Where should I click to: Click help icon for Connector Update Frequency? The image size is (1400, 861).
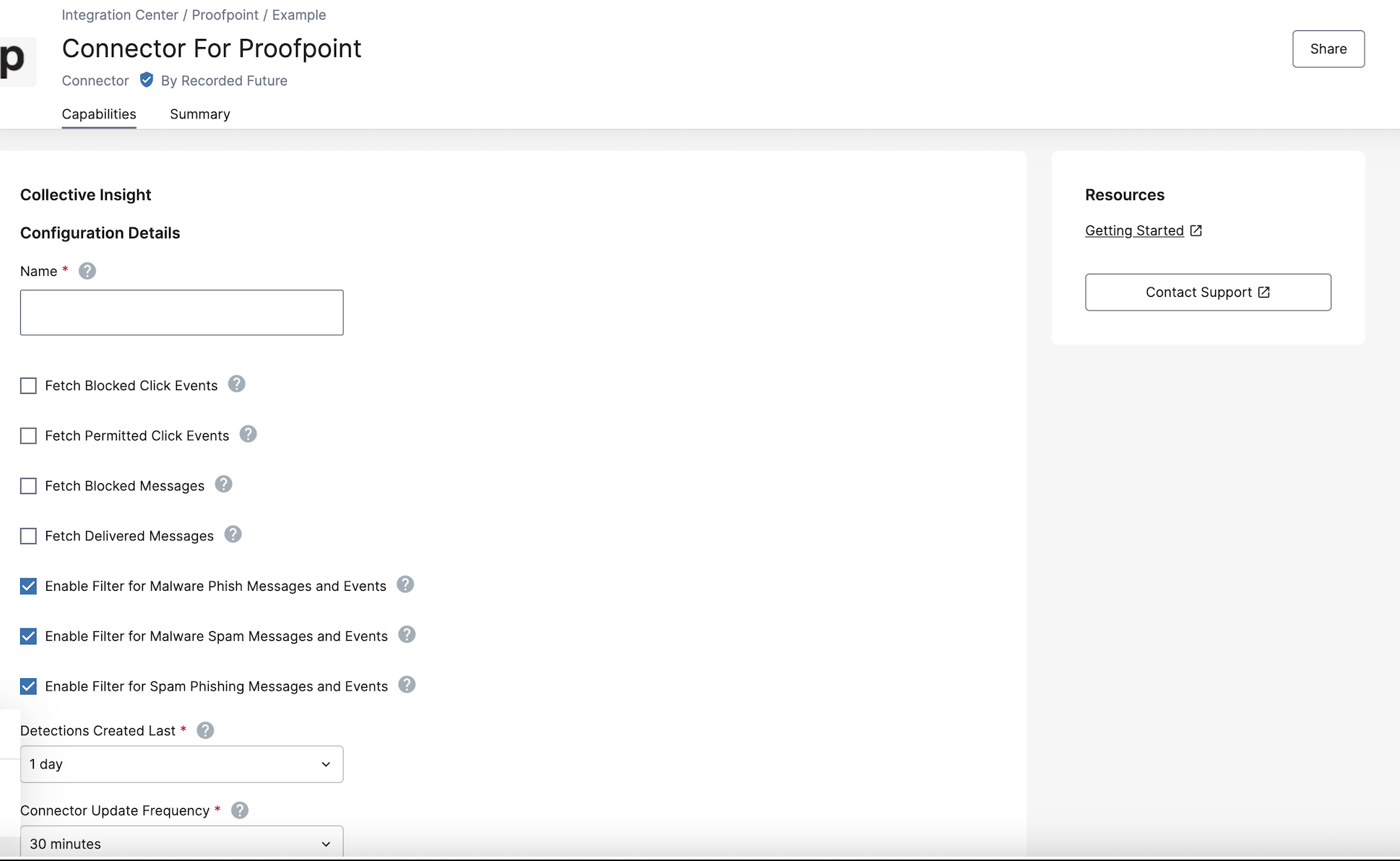click(x=240, y=810)
